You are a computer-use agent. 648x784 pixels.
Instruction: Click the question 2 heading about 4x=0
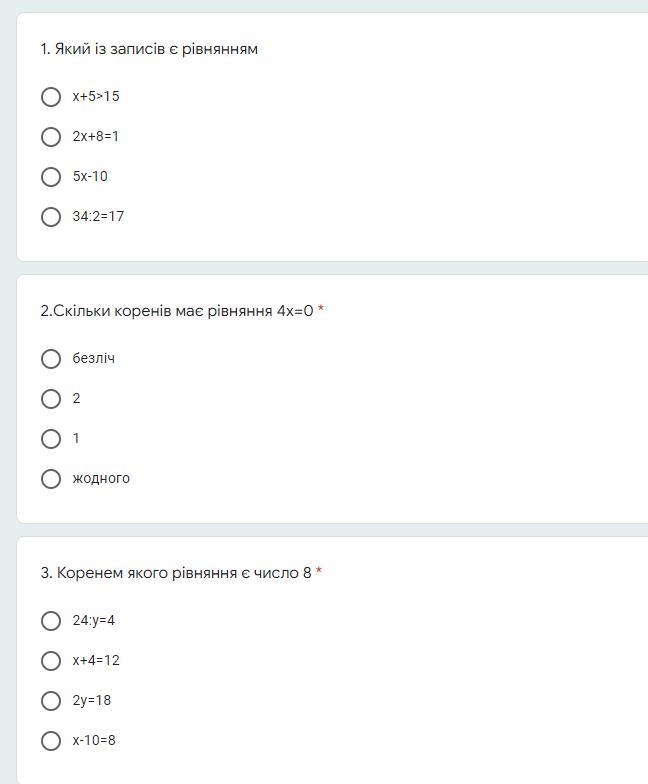pyautogui.click(x=177, y=311)
